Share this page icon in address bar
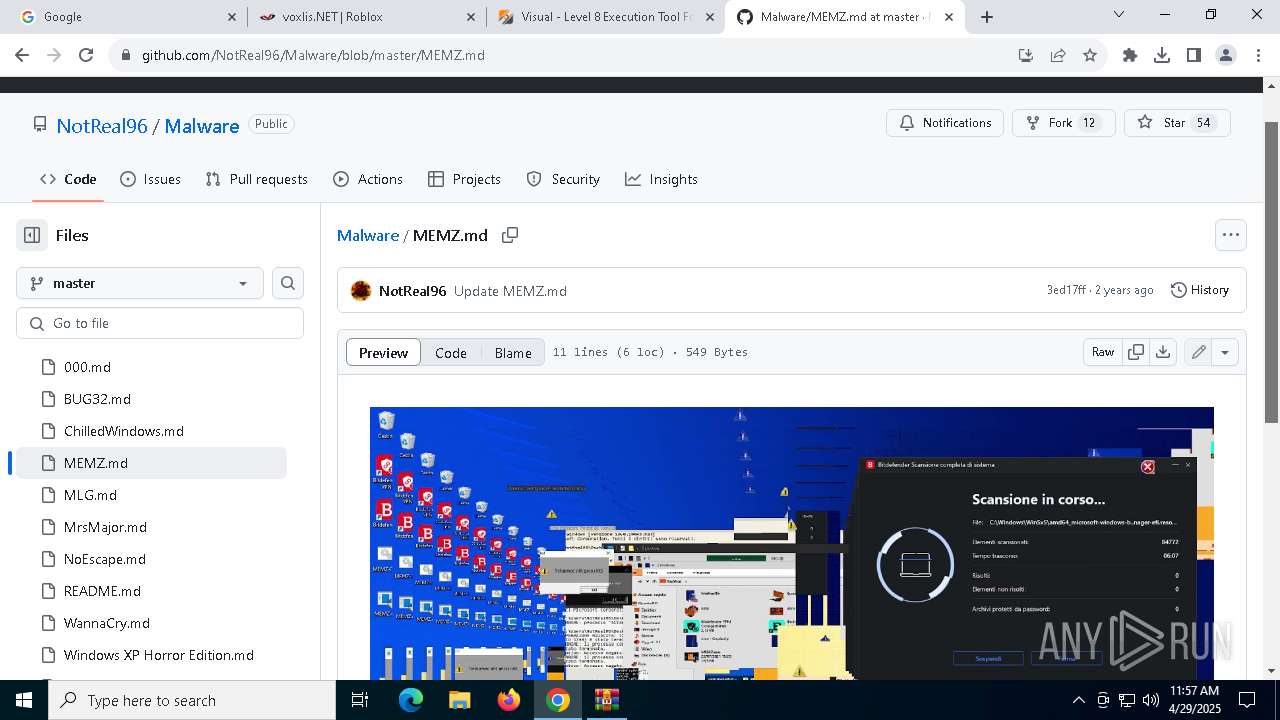1280x720 pixels. tap(1058, 55)
